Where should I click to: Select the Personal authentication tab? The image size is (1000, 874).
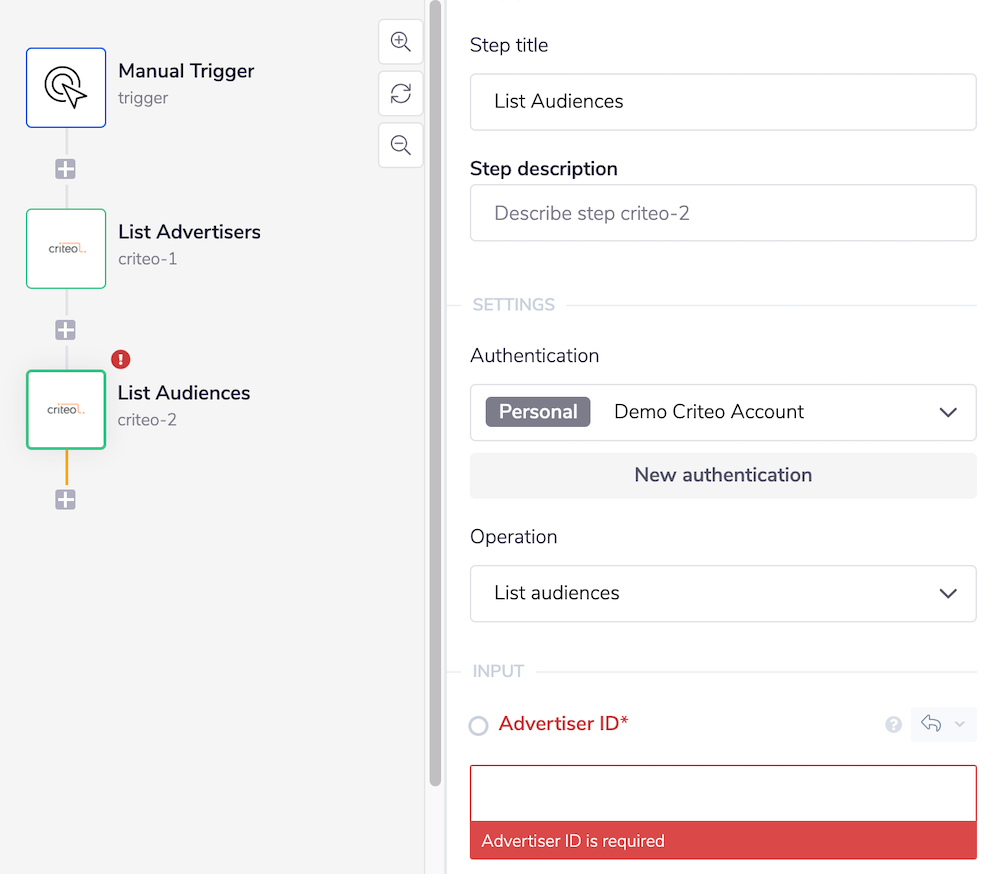[537, 411]
